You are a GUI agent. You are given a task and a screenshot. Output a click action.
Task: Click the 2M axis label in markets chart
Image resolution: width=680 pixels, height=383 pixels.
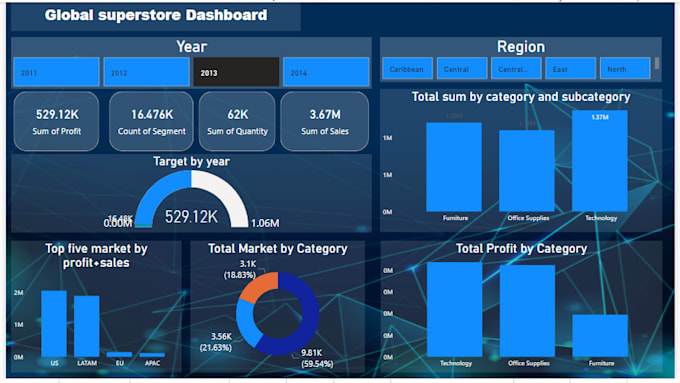click(x=19, y=293)
